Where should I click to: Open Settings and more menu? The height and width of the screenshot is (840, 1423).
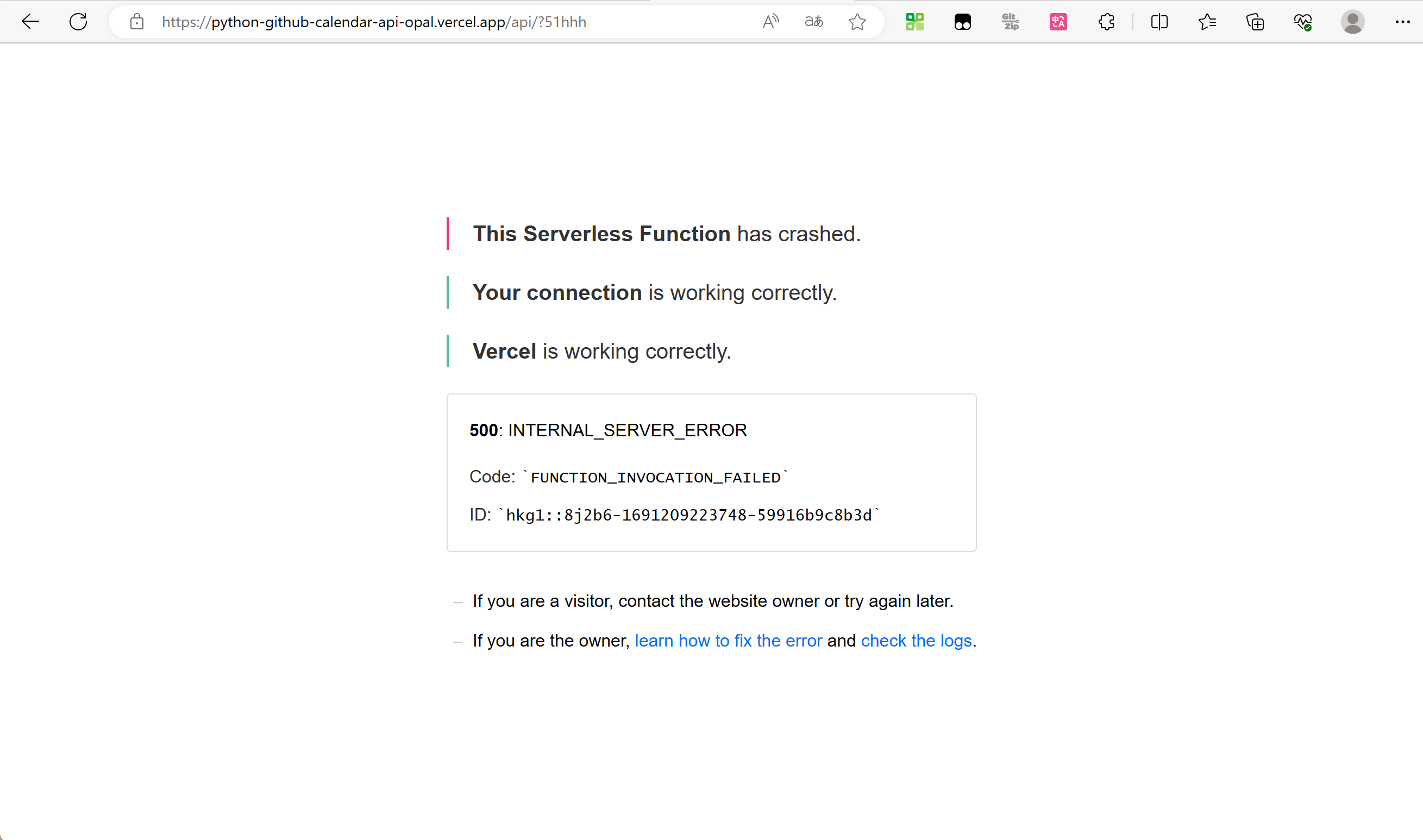1402,22
